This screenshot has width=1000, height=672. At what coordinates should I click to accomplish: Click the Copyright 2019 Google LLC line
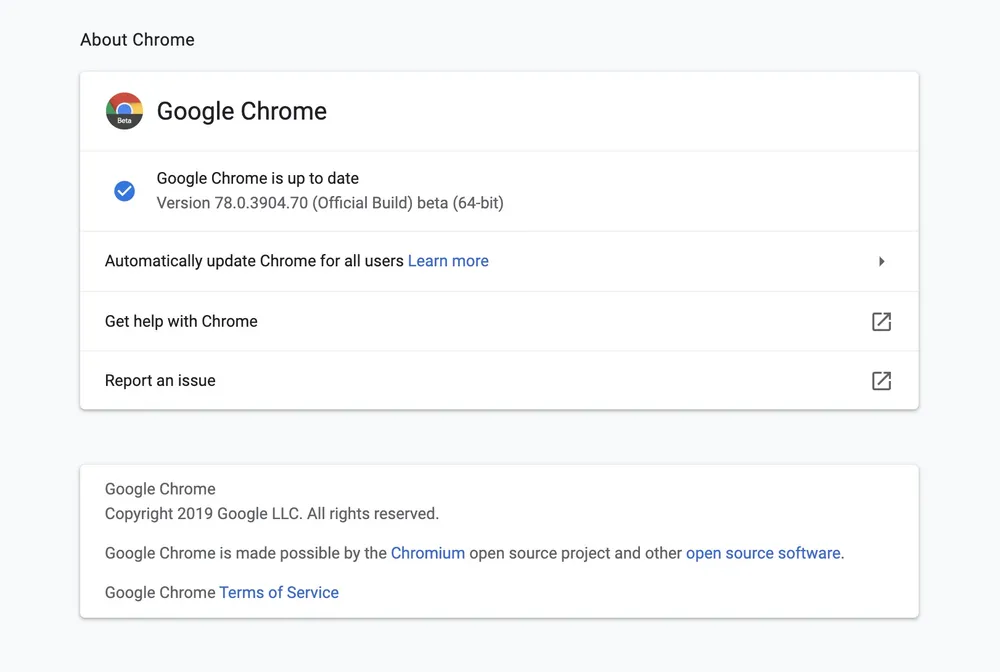(x=271, y=514)
